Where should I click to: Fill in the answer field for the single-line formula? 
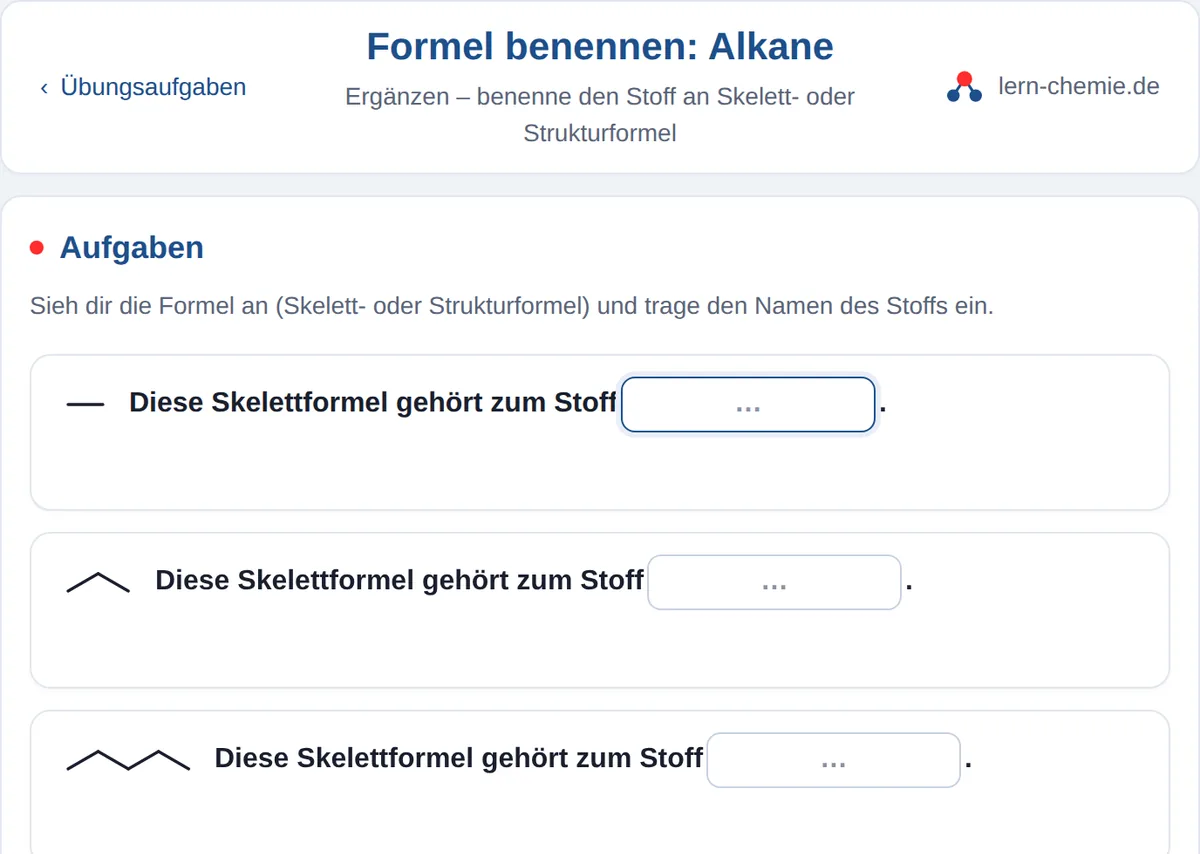748,405
